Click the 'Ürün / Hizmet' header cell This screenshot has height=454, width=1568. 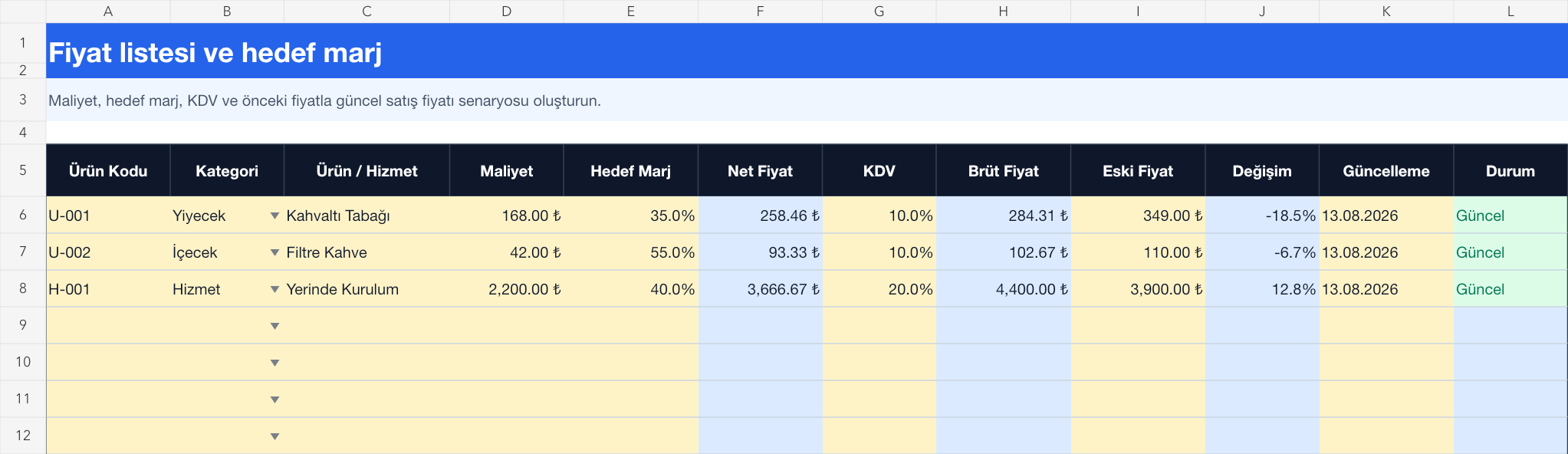coord(367,171)
